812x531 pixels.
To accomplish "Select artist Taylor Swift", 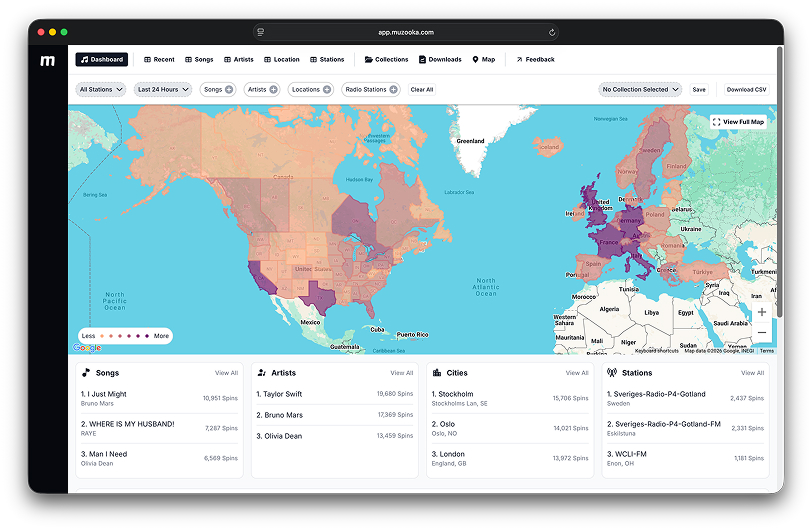I will pyautogui.click(x=335, y=394).
